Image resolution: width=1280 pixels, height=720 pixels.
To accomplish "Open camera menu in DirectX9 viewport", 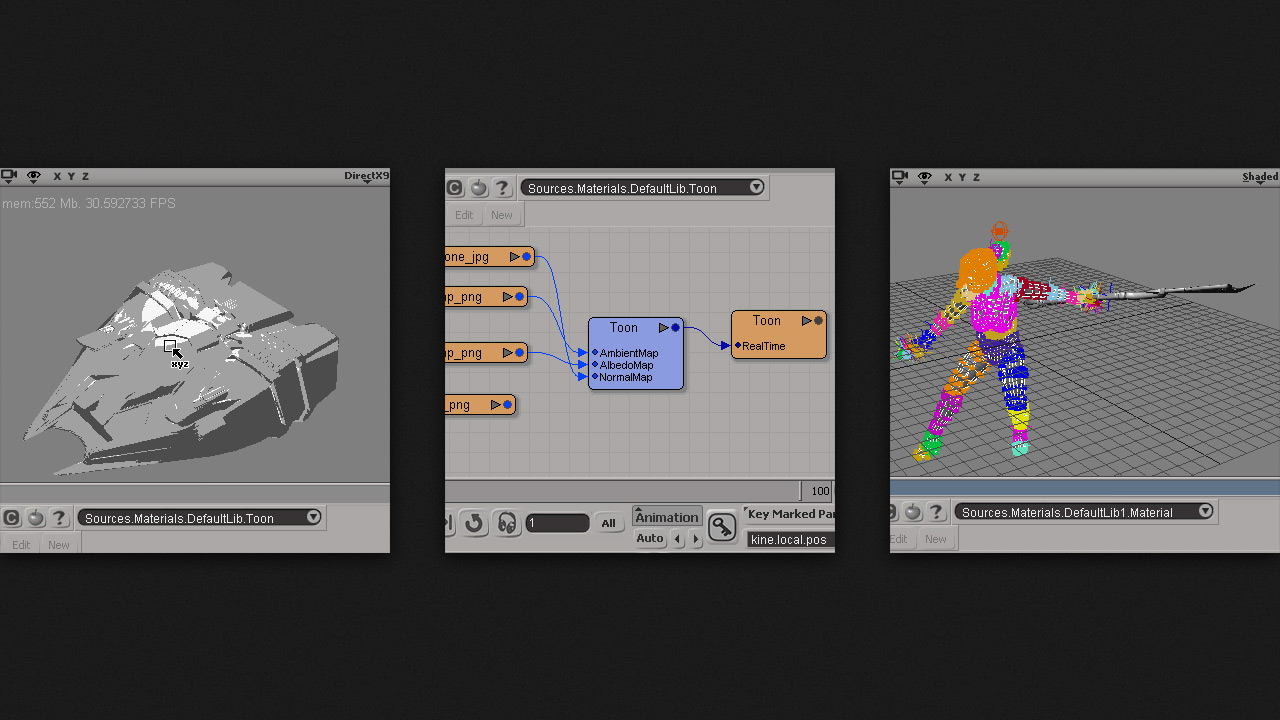I will [x=9, y=176].
